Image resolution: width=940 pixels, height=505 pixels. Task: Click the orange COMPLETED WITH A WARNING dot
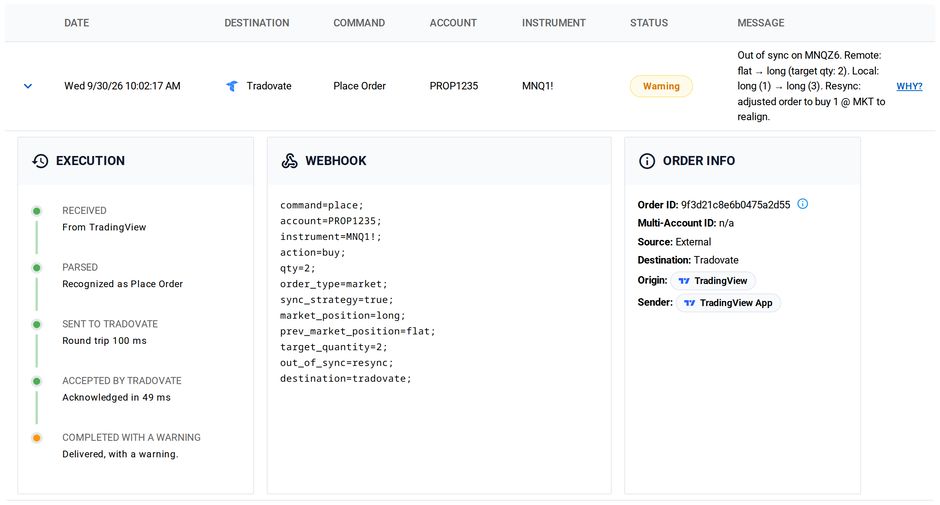click(37, 438)
